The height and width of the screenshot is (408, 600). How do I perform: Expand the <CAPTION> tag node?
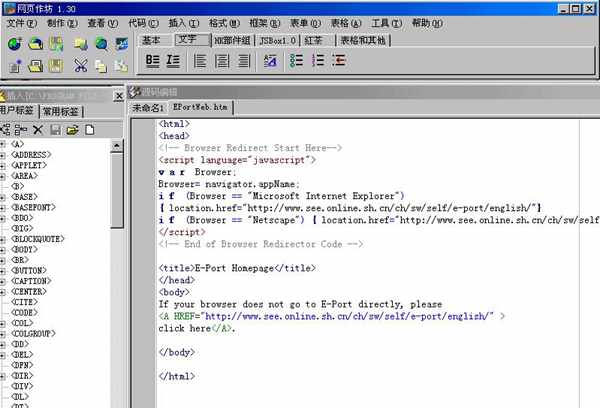click(x=3, y=282)
